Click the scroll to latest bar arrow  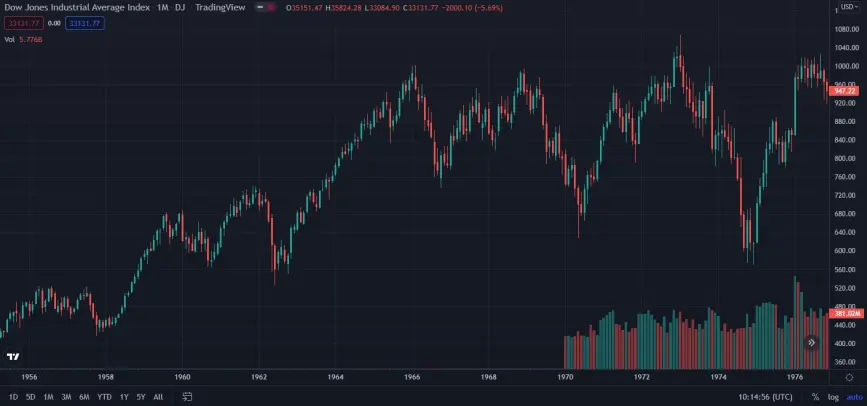(811, 342)
